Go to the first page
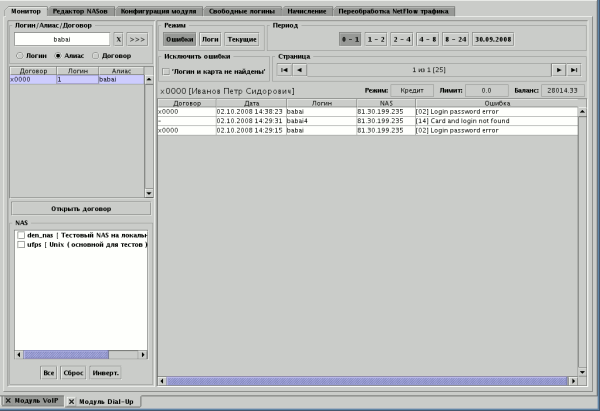Screen dimensions: 600x411 (285, 70)
